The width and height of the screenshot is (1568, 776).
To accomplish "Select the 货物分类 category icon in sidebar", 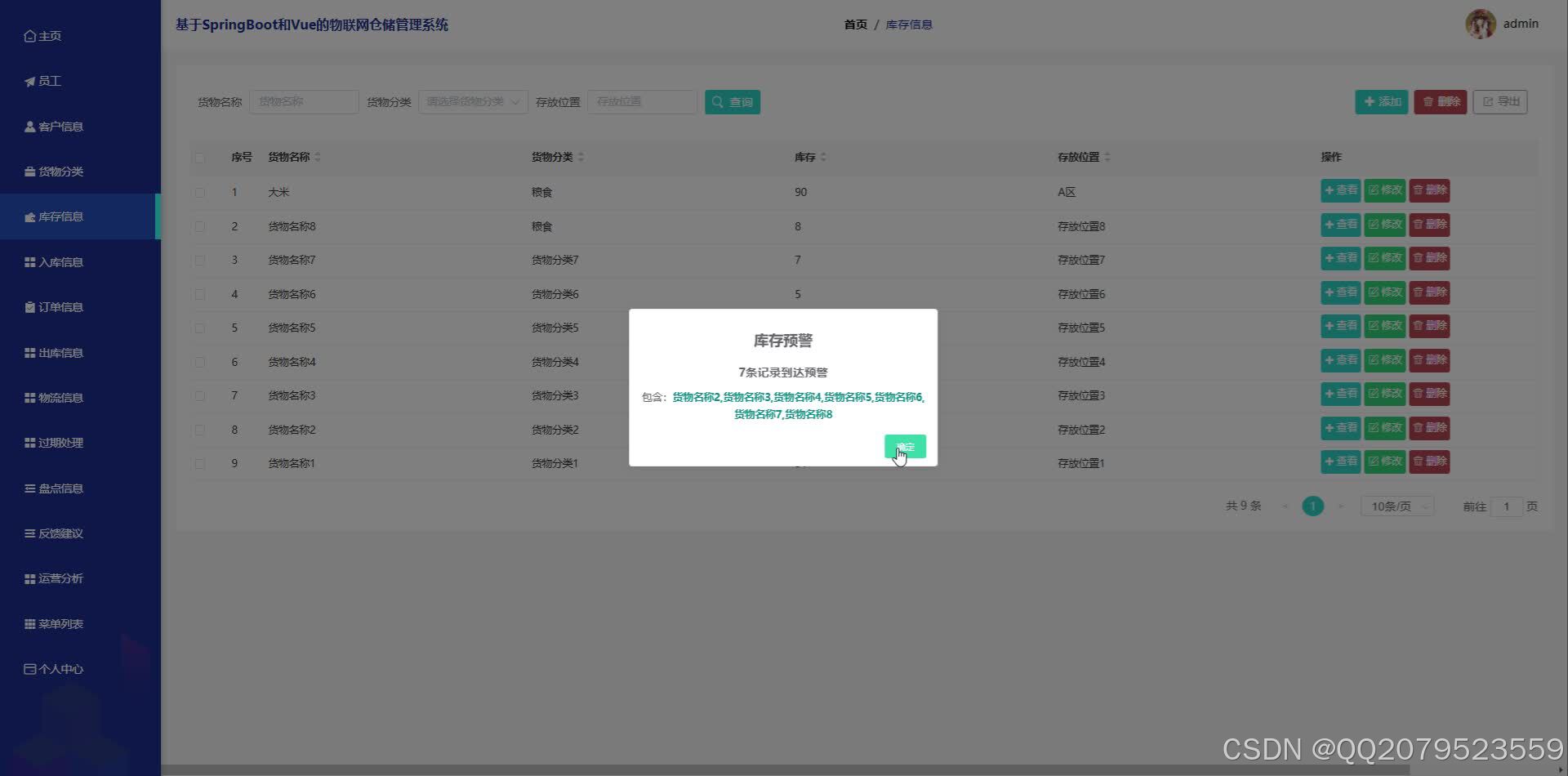I will [x=29, y=171].
